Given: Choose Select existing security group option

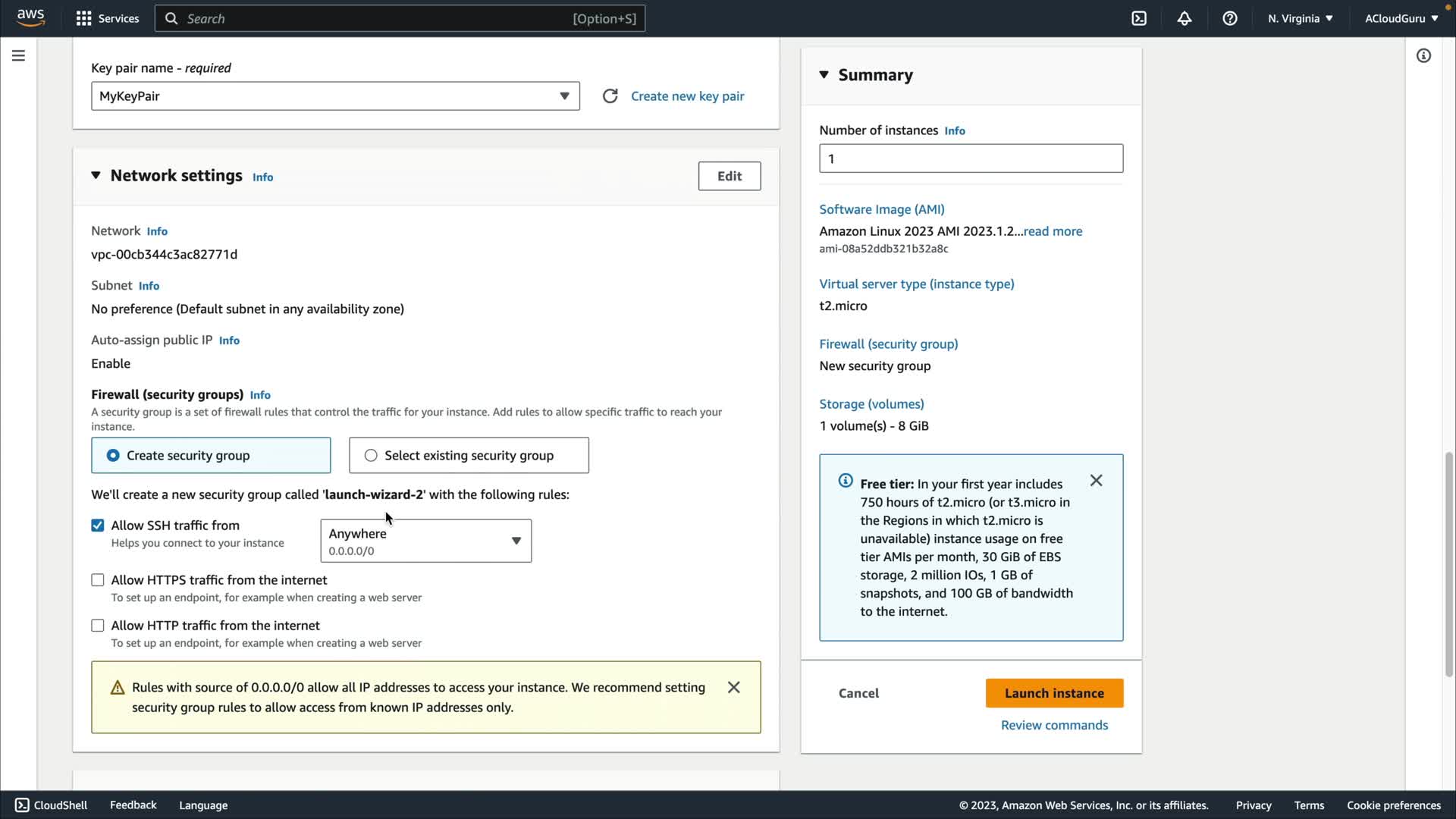Looking at the screenshot, I should point(371,456).
